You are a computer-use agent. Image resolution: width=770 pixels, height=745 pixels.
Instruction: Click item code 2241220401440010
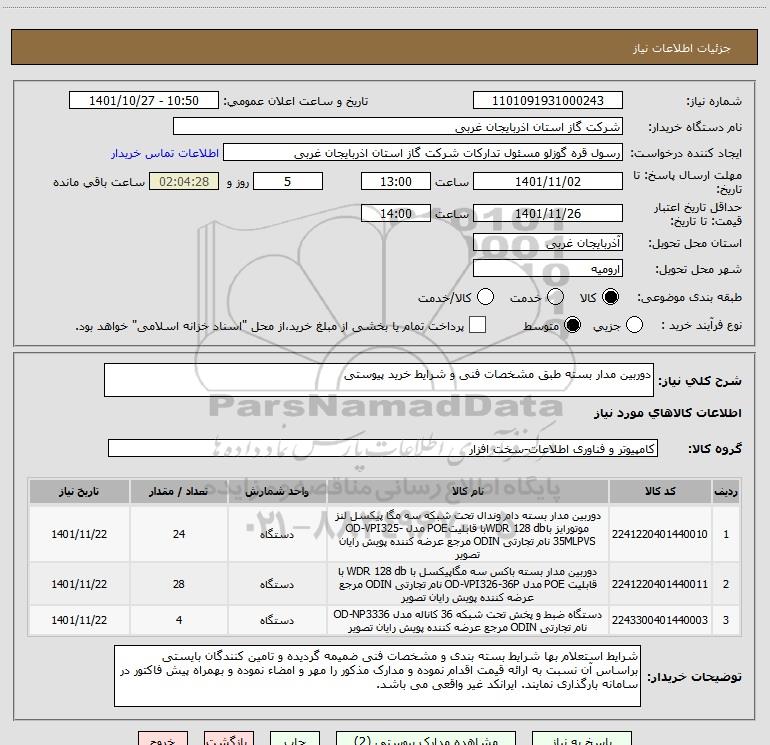[660, 534]
